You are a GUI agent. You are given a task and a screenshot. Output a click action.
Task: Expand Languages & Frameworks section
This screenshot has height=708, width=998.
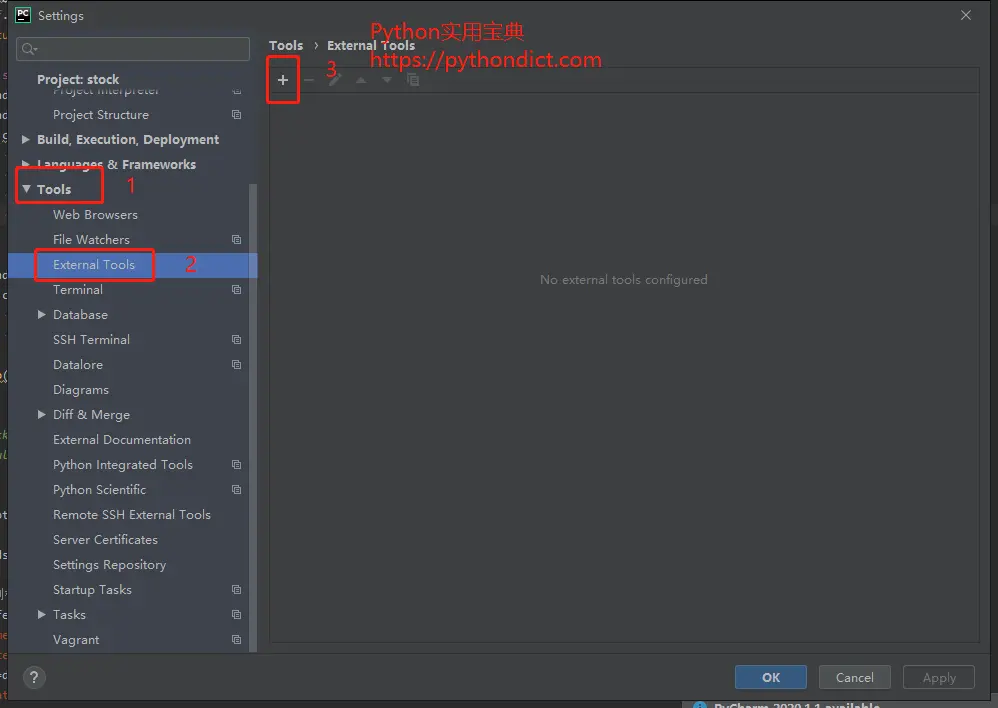(x=25, y=164)
